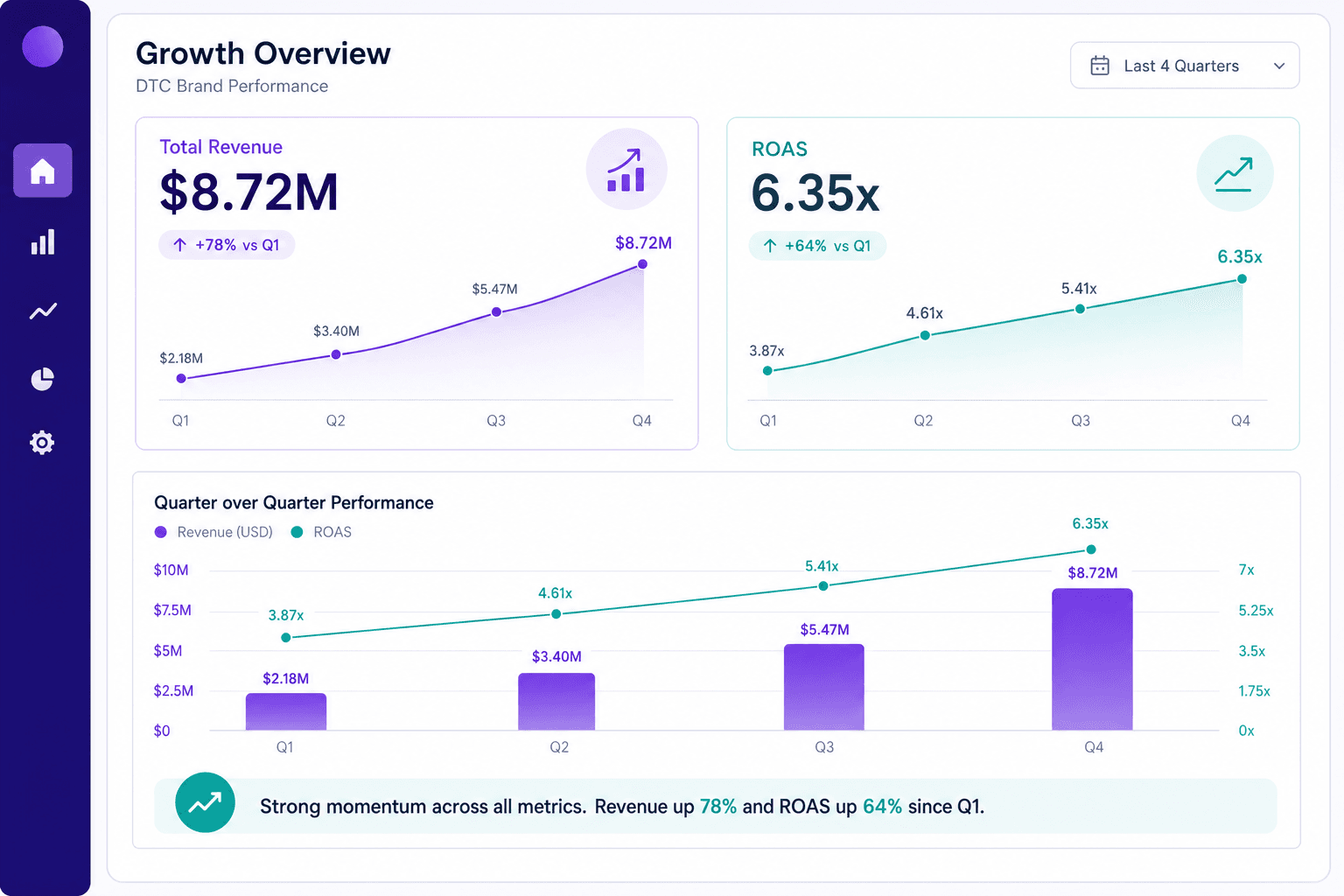Click the calendar icon in date selector
The image size is (1344, 896).
(x=1100, y=66)
